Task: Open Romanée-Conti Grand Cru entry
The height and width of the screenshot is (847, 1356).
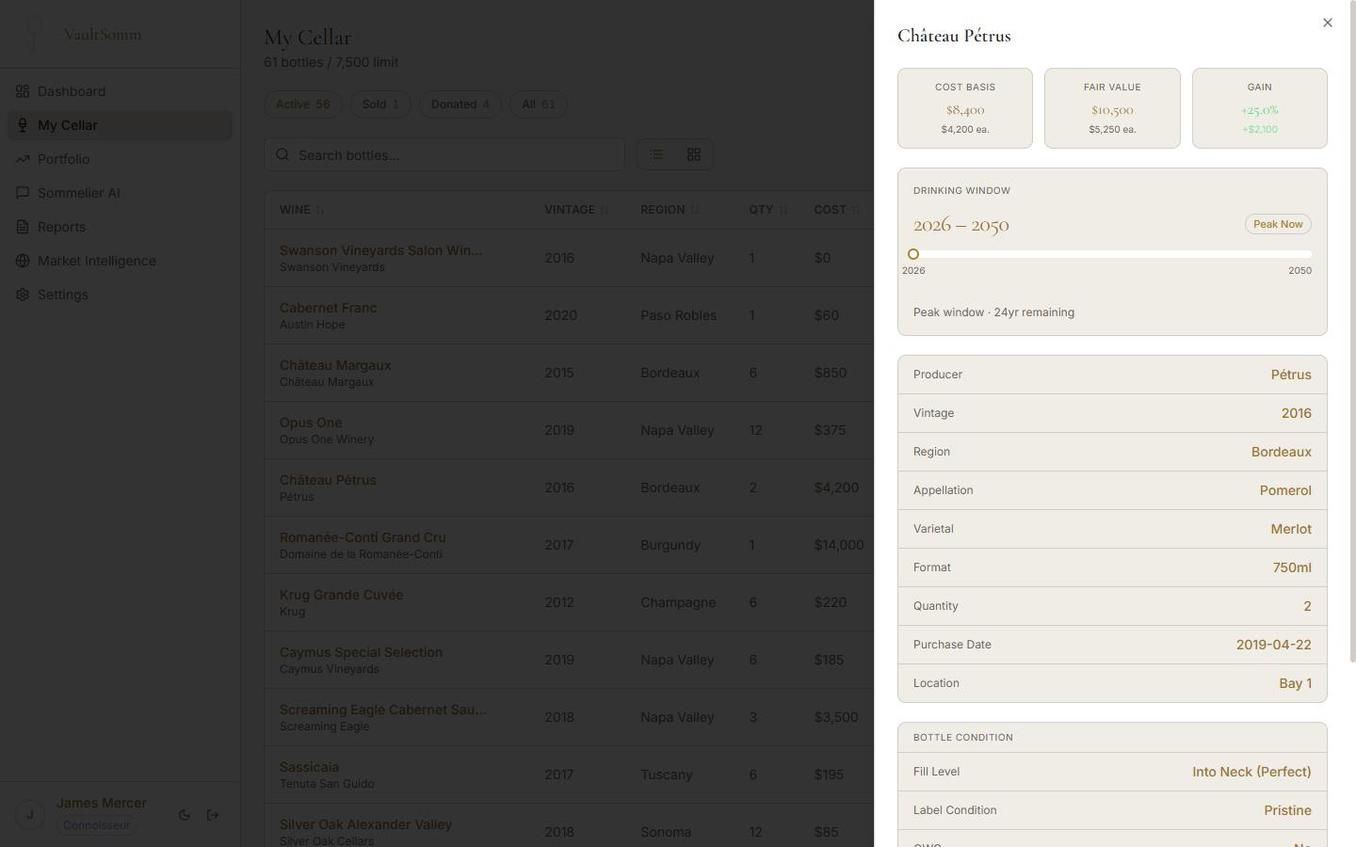Action: (x=569, y=545)
